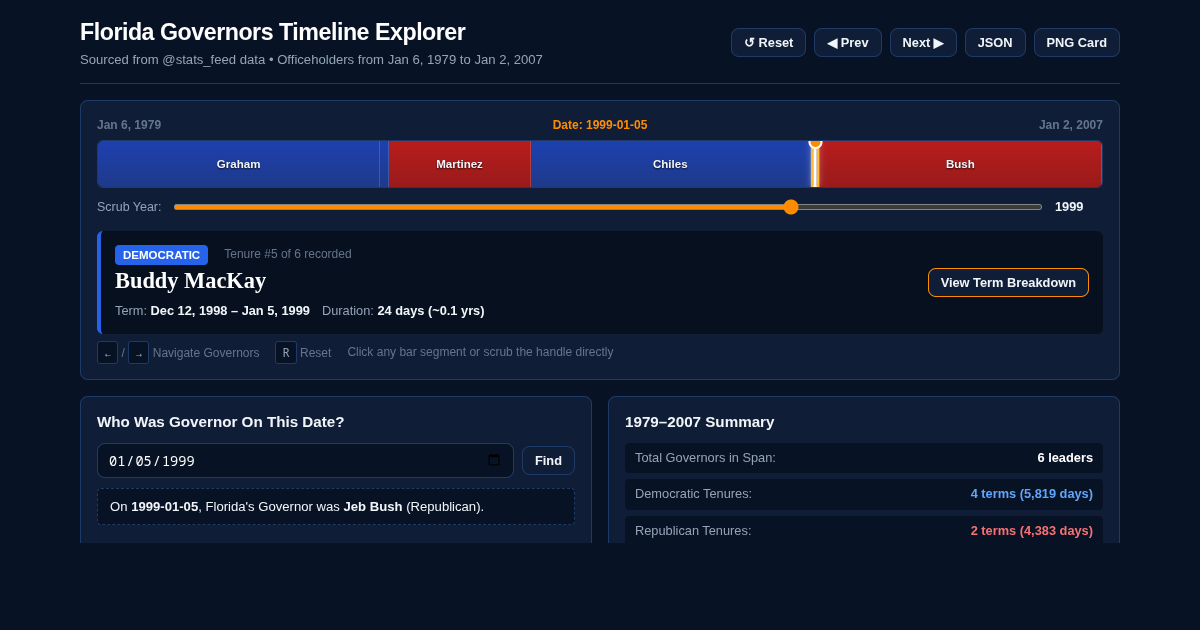Download the PNG Card
1200x630 pixels.
[x=1077, y=42]
